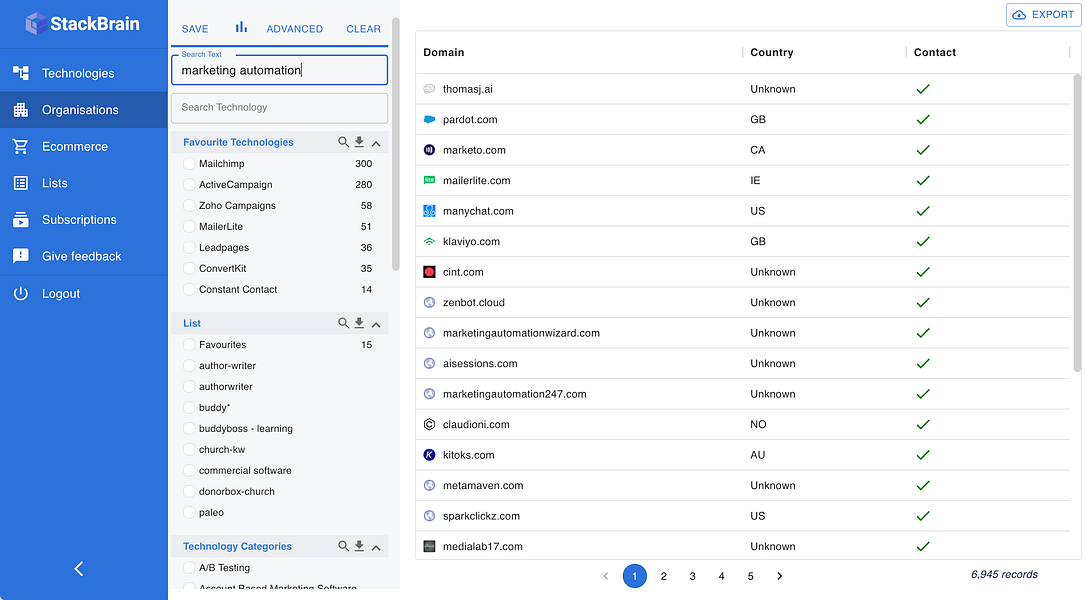
Task: Click download icon in List section
Action: [359, 323]
